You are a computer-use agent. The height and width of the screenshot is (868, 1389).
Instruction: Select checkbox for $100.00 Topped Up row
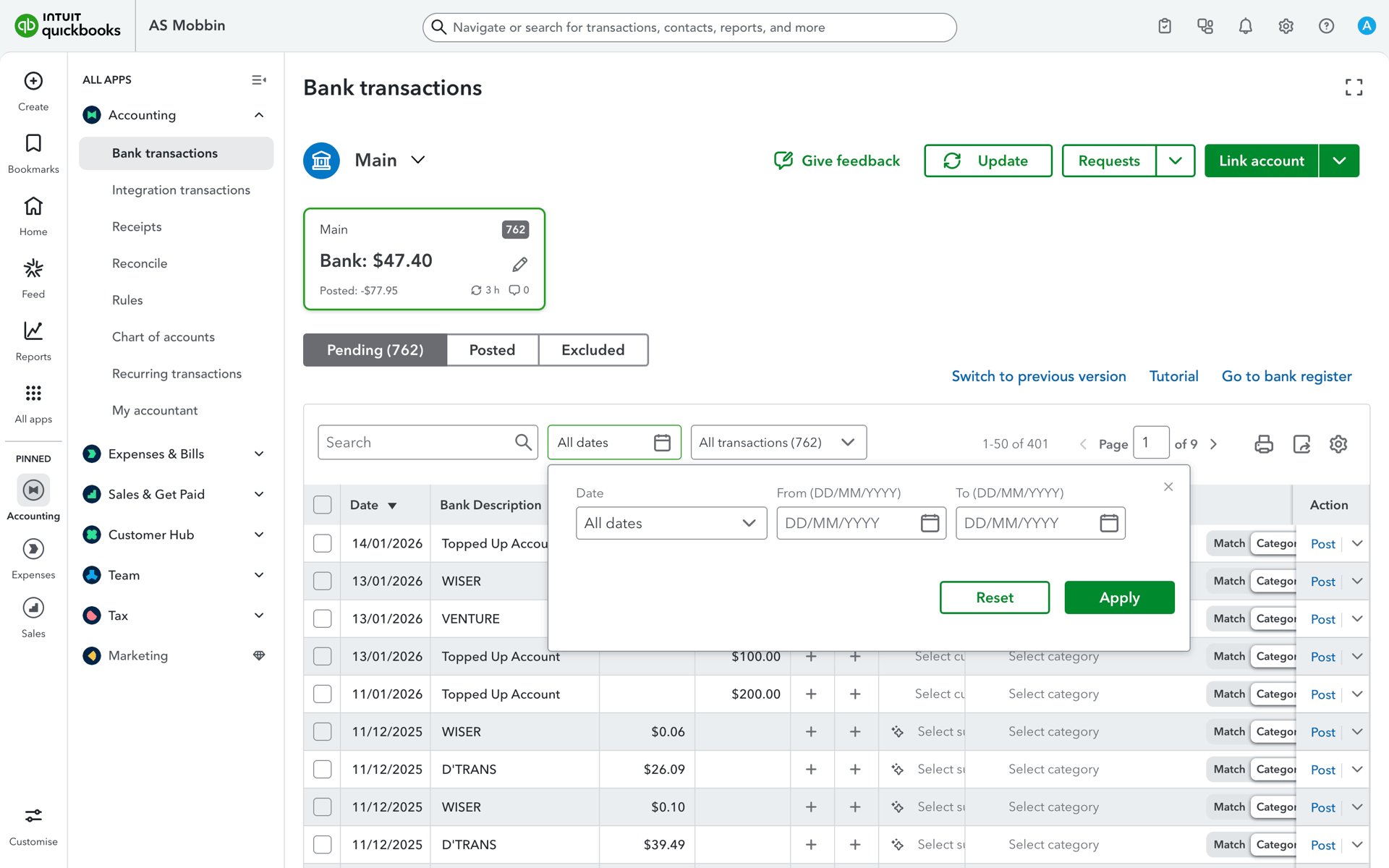[x=323, y=656]
